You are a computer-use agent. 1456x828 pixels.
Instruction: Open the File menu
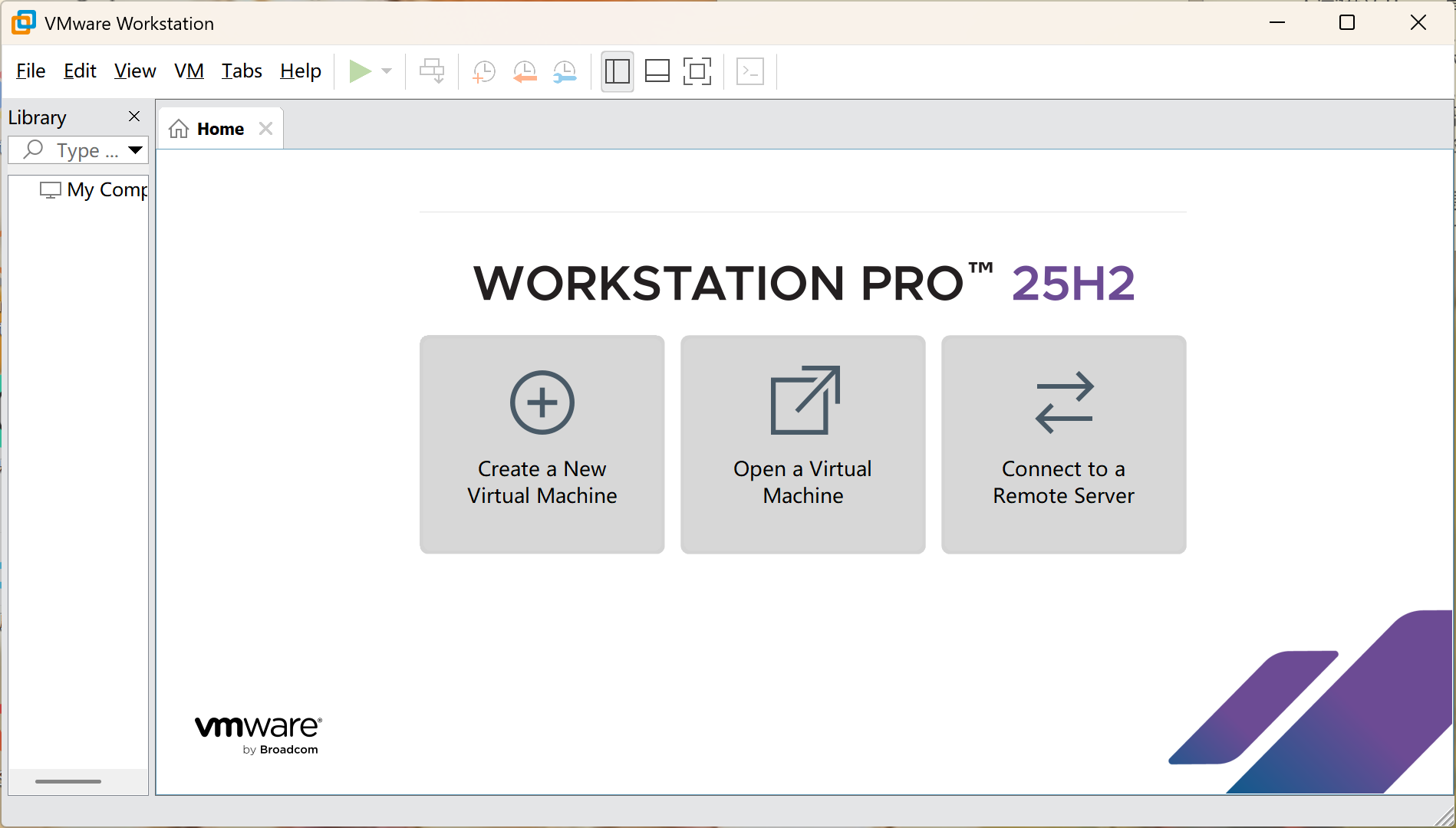point(31,71)
